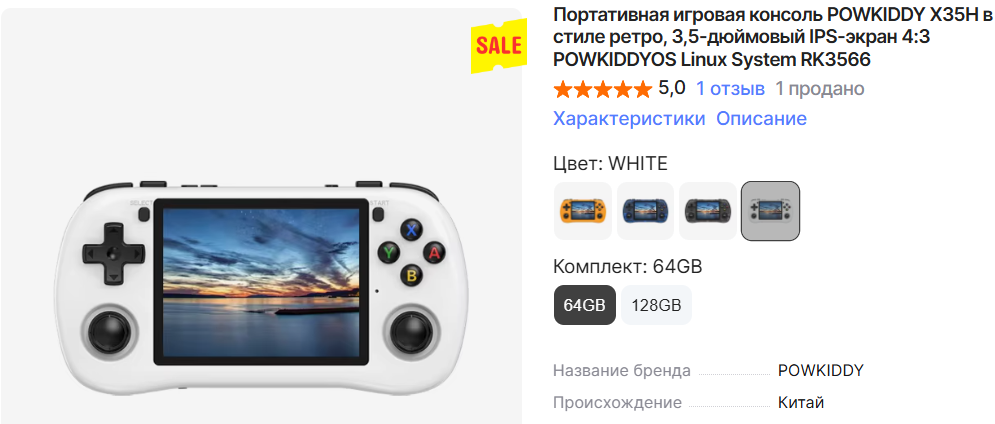Select the white console color swatch

click(x=770, y=211)
